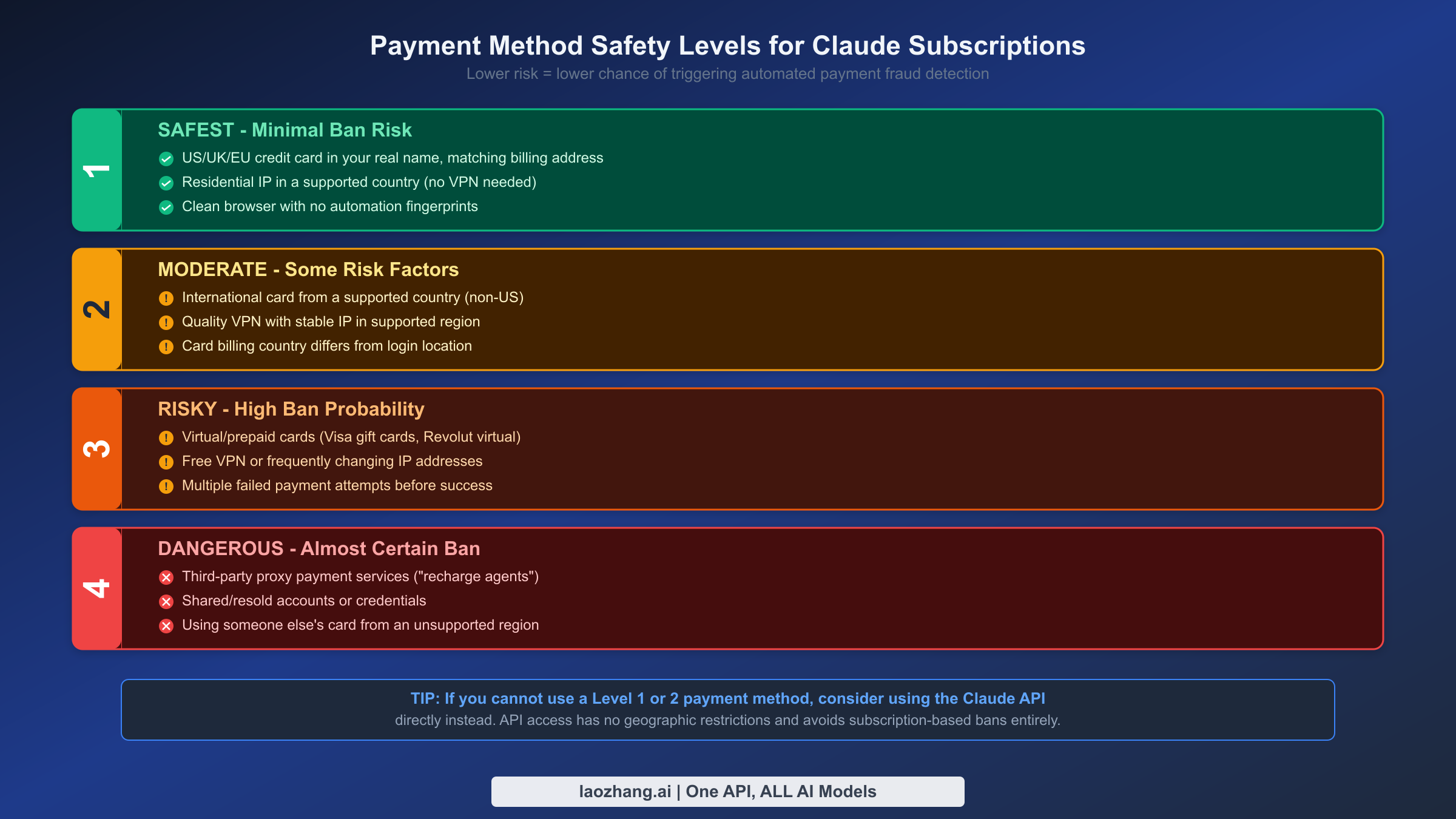Click the red X icon beside 'Third-party proxy payment services'
Viewport: 1456px width, 819px height.
pyautogui.click(x=166, y=578)
